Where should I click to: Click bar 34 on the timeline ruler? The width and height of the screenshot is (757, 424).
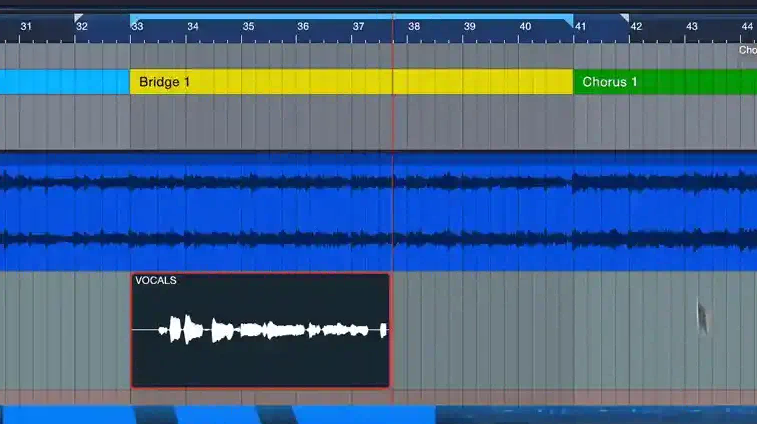pos(193,27)
